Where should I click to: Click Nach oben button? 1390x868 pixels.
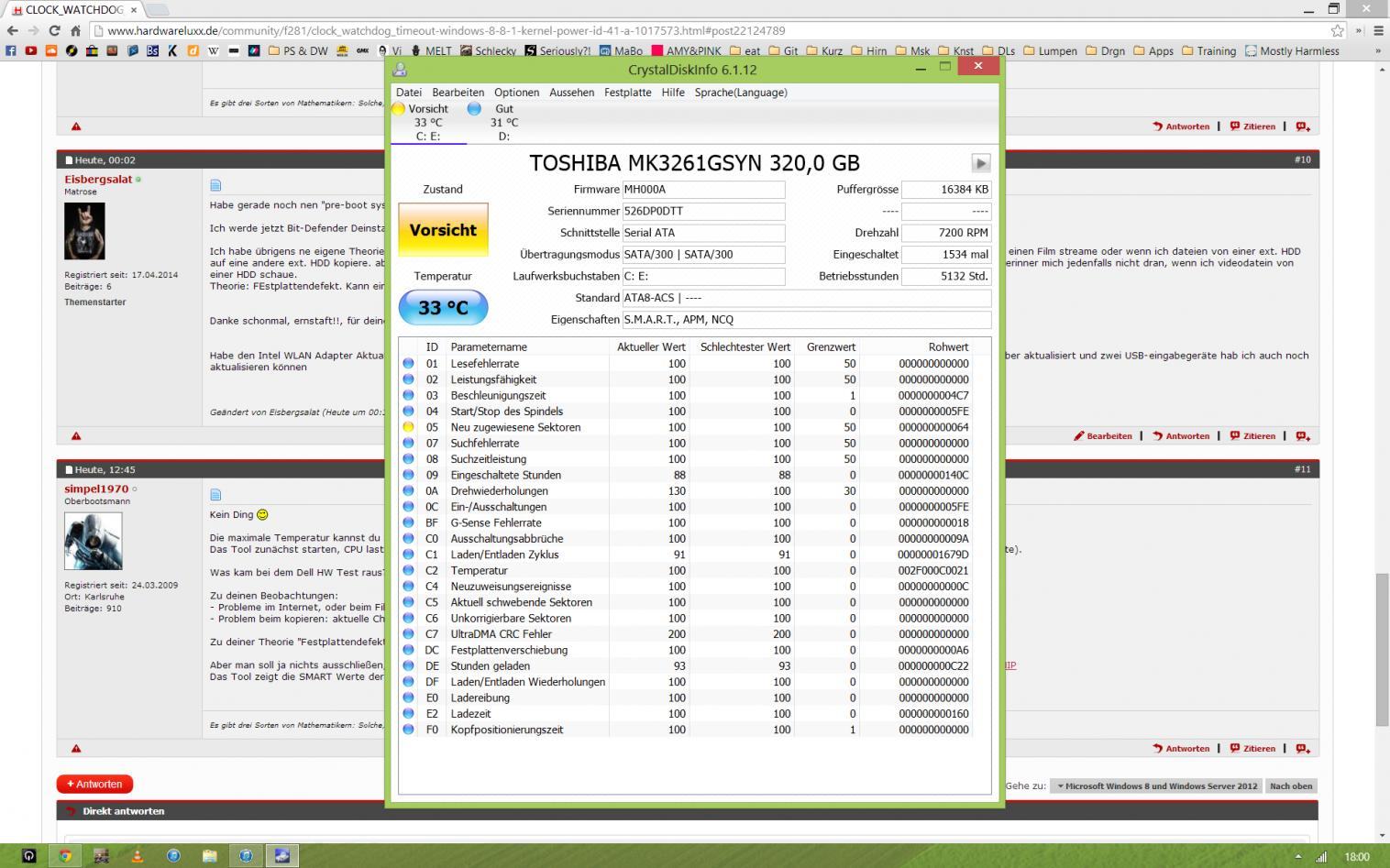[1291, 786]
